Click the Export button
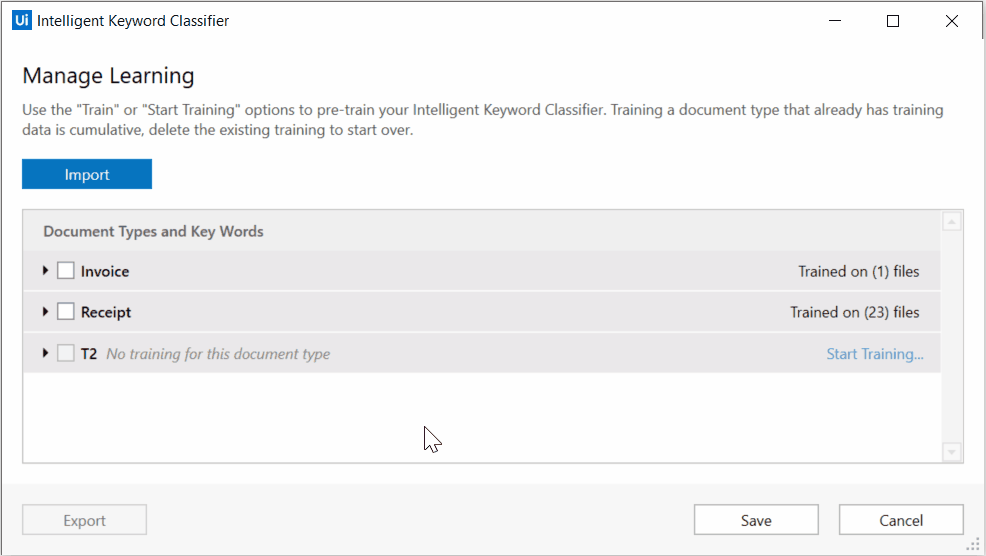986x556 pixels. (84, 520)
